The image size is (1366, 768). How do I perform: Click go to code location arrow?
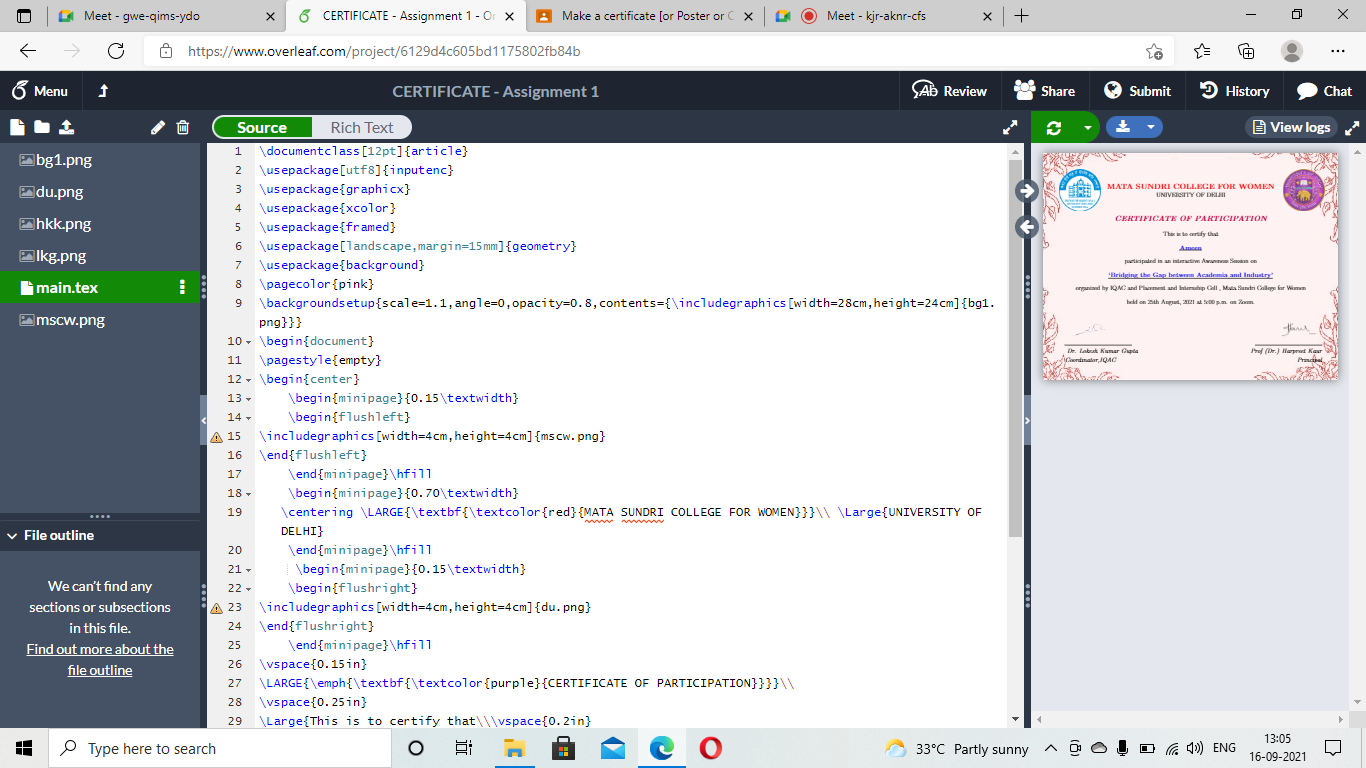pyautogui.click(x=1026, y=227)
